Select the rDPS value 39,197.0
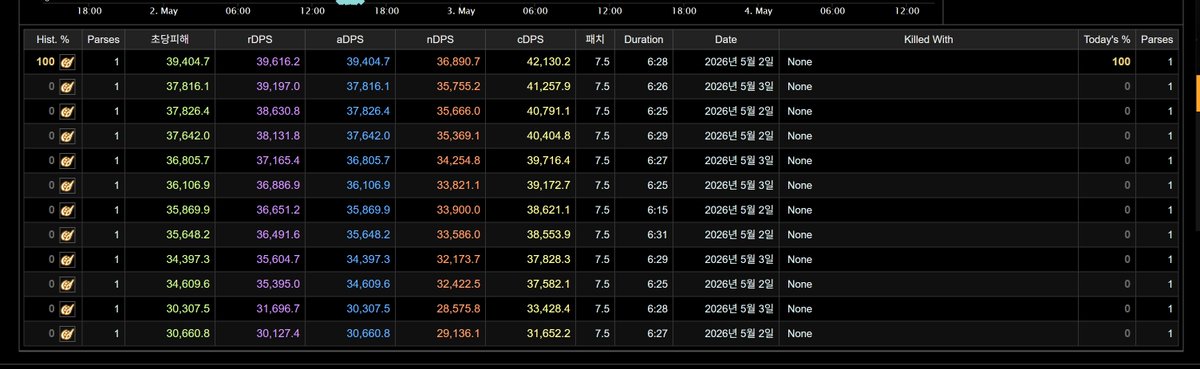Image resolution: width=1200 pixels, height=369 pixels. (x=279, y=87)
